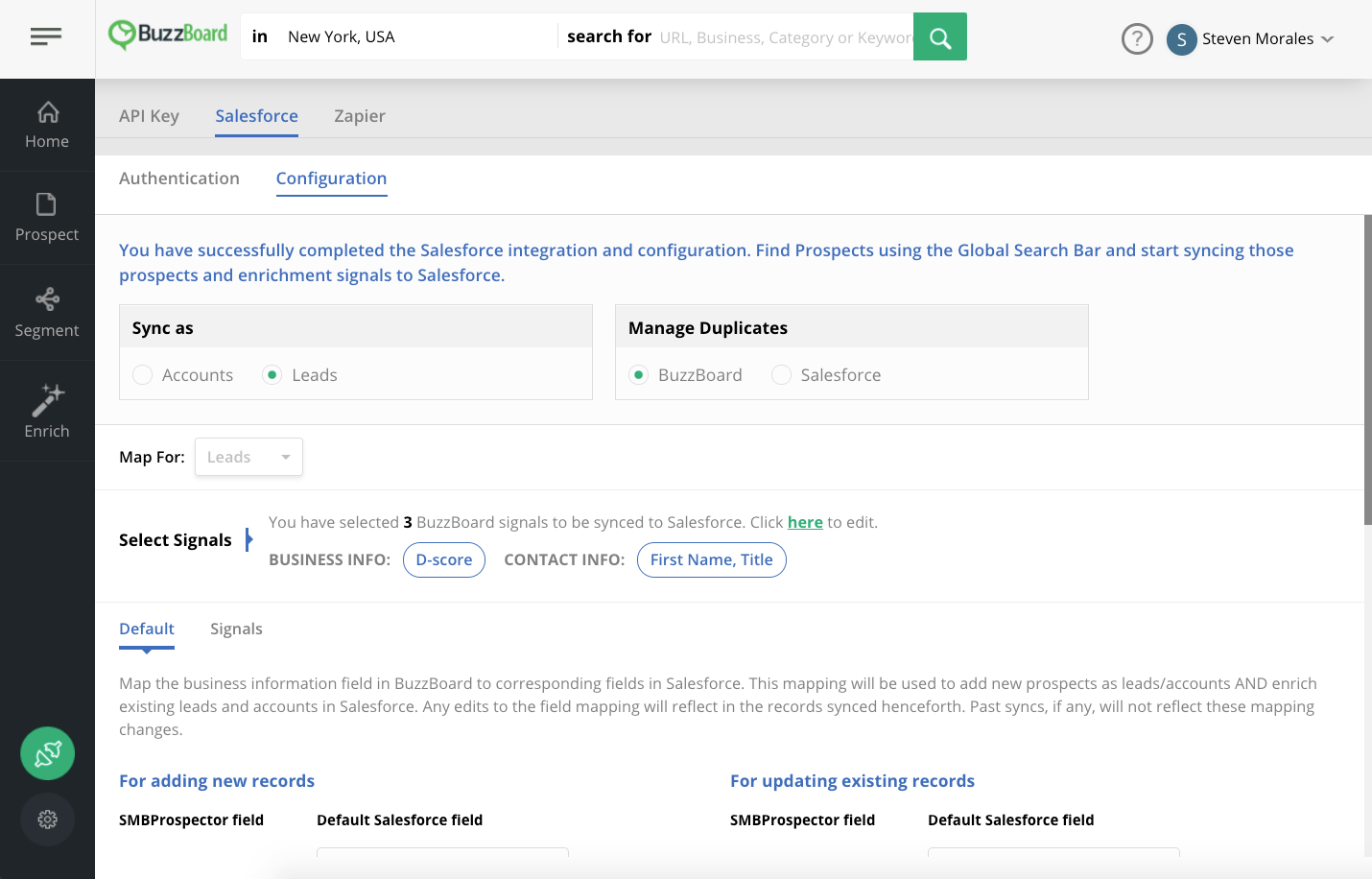
Task: Switch to the Zapier tab
Action: [x=360, y=116]
